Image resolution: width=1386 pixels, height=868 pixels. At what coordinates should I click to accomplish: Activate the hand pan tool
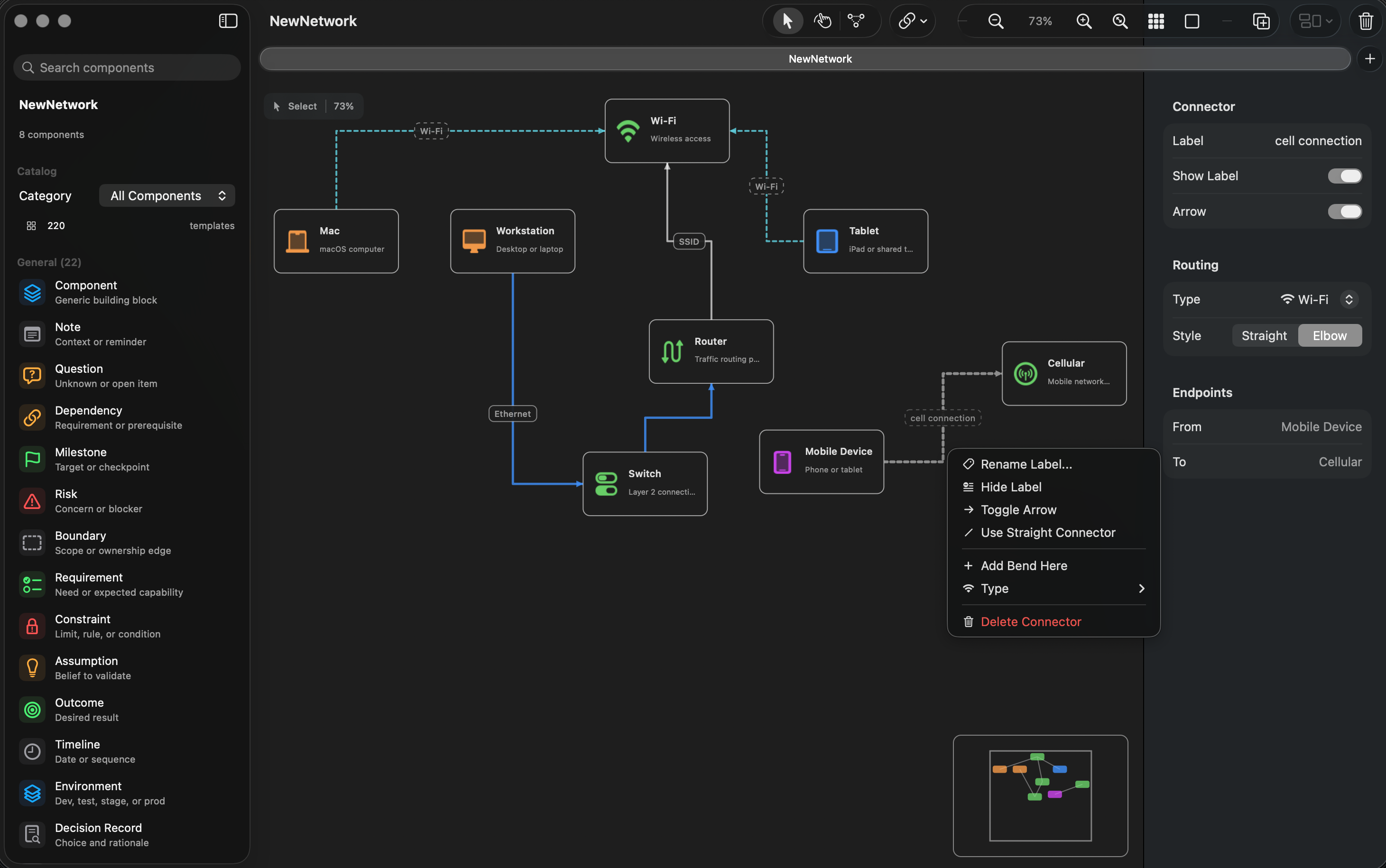point(822,21)
